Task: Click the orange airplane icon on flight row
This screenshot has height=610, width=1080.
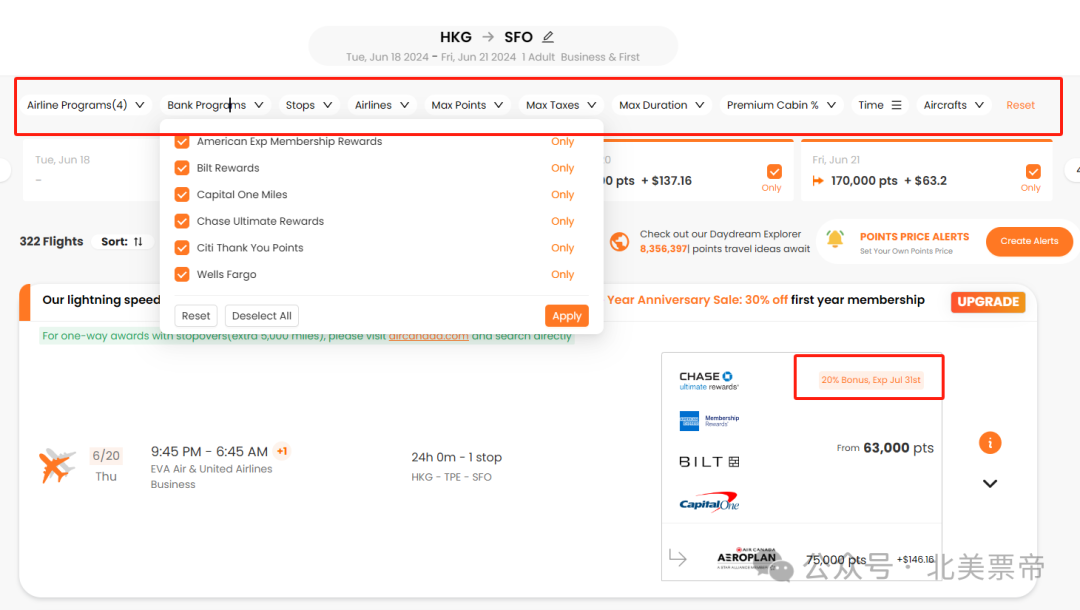Action: coord(56,465)
